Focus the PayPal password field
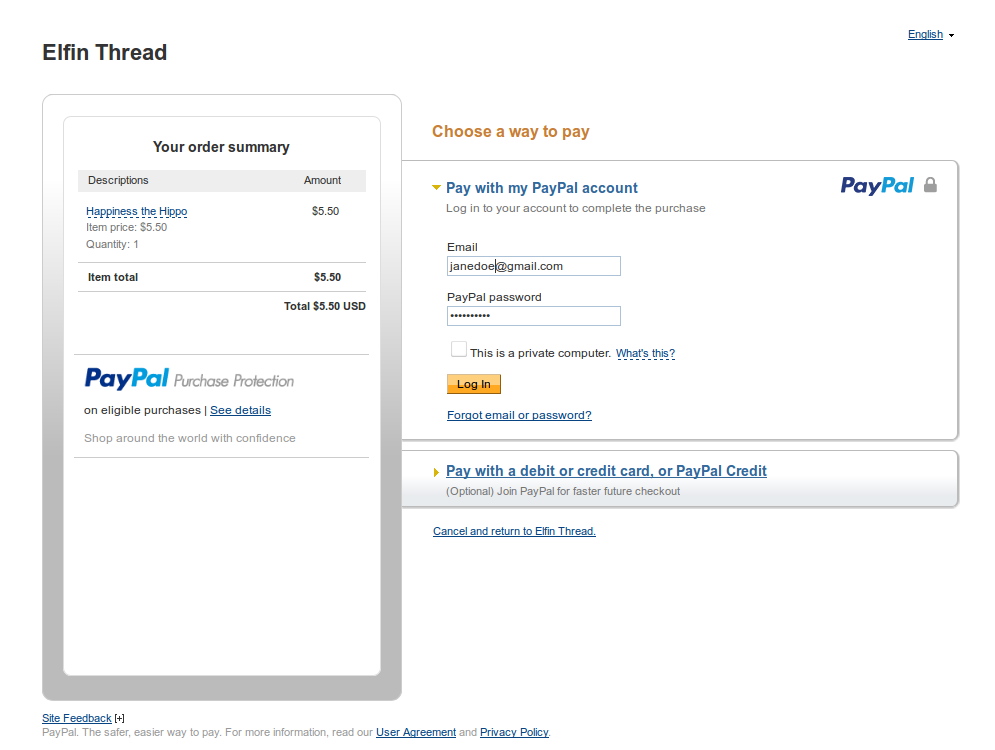The height and width of the screenshot is (750, 995). 534,316
